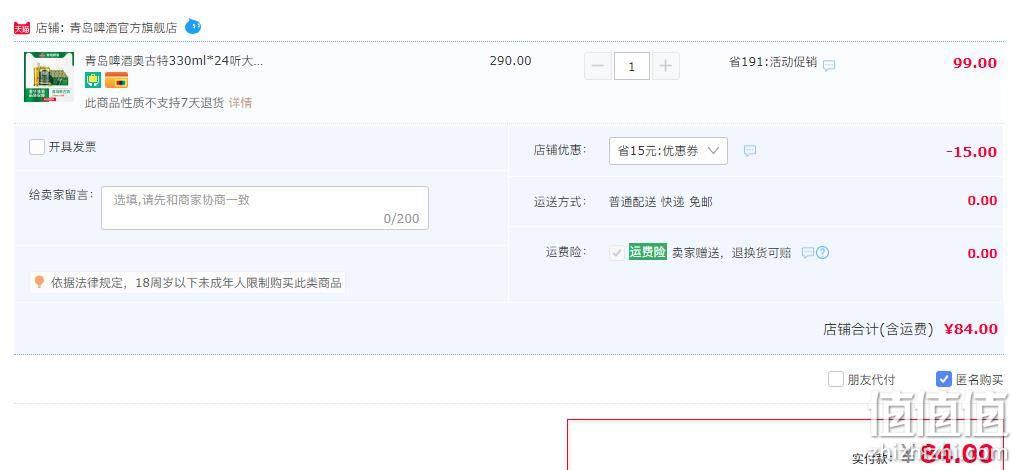Increase quantity with the plus button
Image resolution: width=1018 pixels, height=470 pixels.
point(665,66)
